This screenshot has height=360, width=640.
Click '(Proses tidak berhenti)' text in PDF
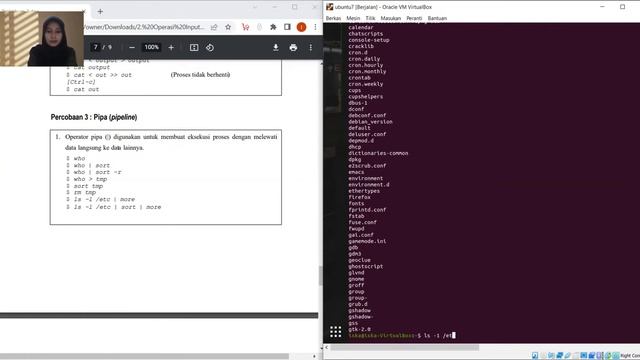200,75
